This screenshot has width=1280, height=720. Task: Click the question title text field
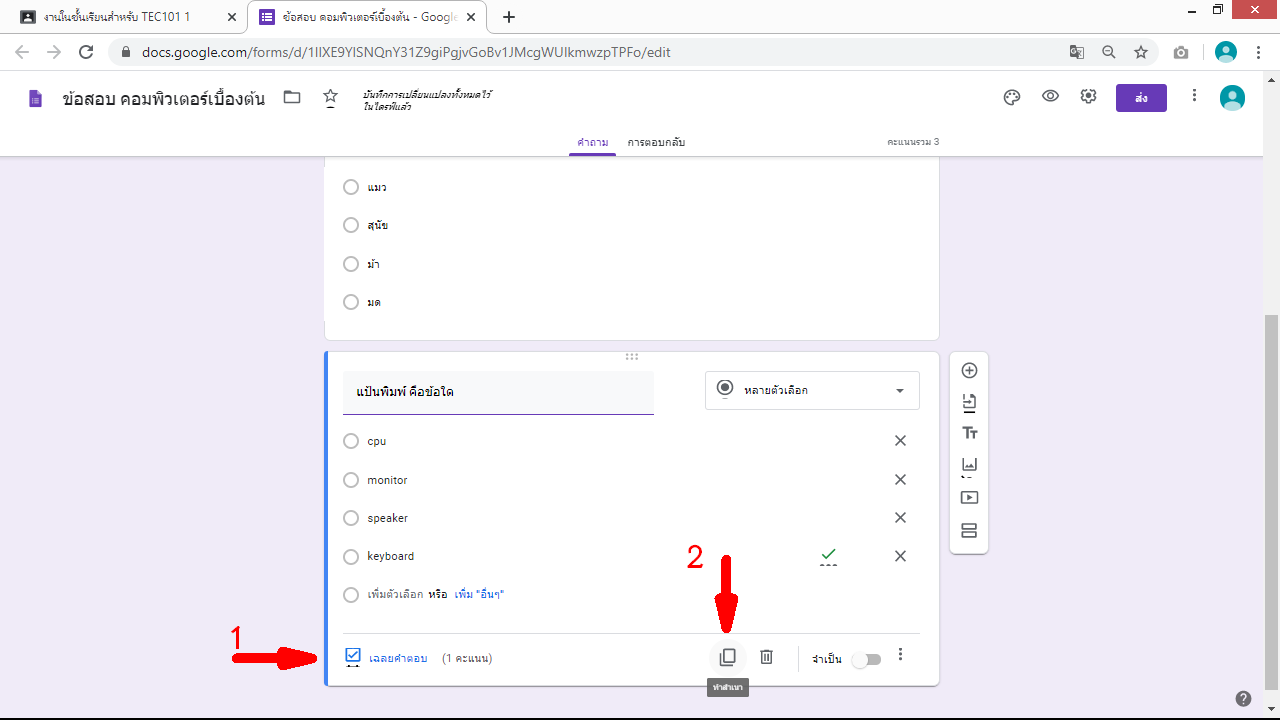click(497, 392)
